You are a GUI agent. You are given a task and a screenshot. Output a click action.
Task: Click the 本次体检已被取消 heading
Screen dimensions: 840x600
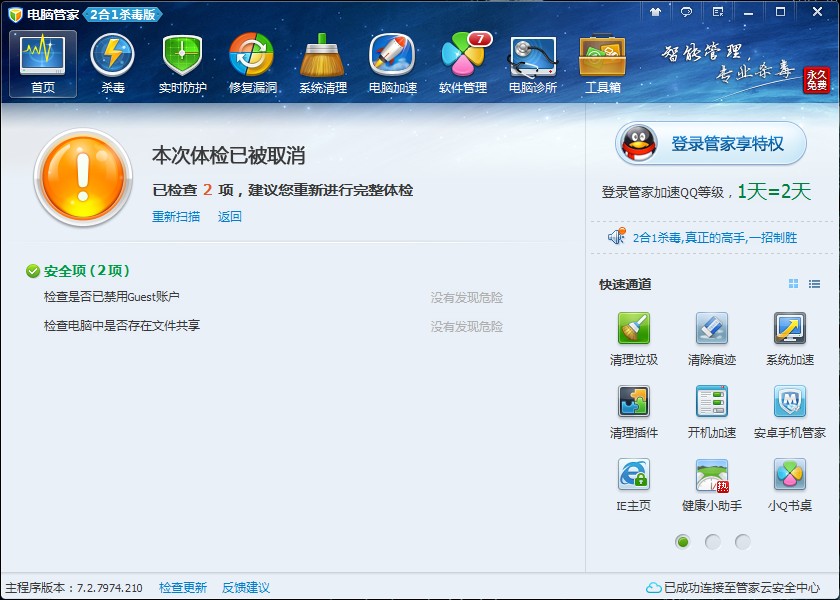point(229,155)
